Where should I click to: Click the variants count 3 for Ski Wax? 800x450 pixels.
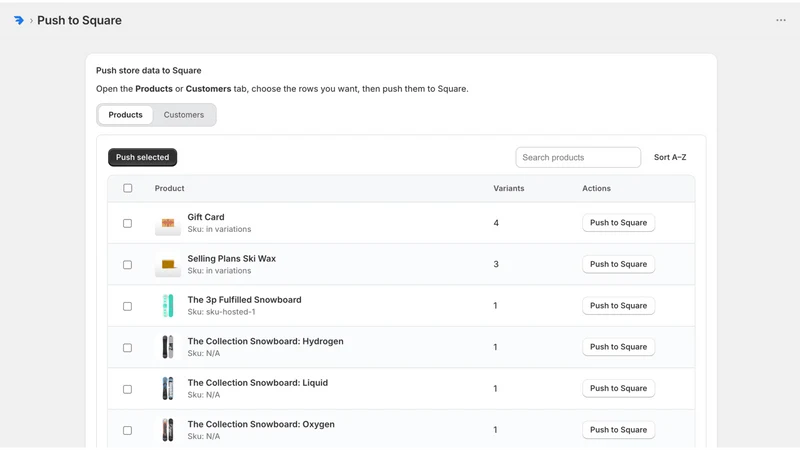click(496, 264)
